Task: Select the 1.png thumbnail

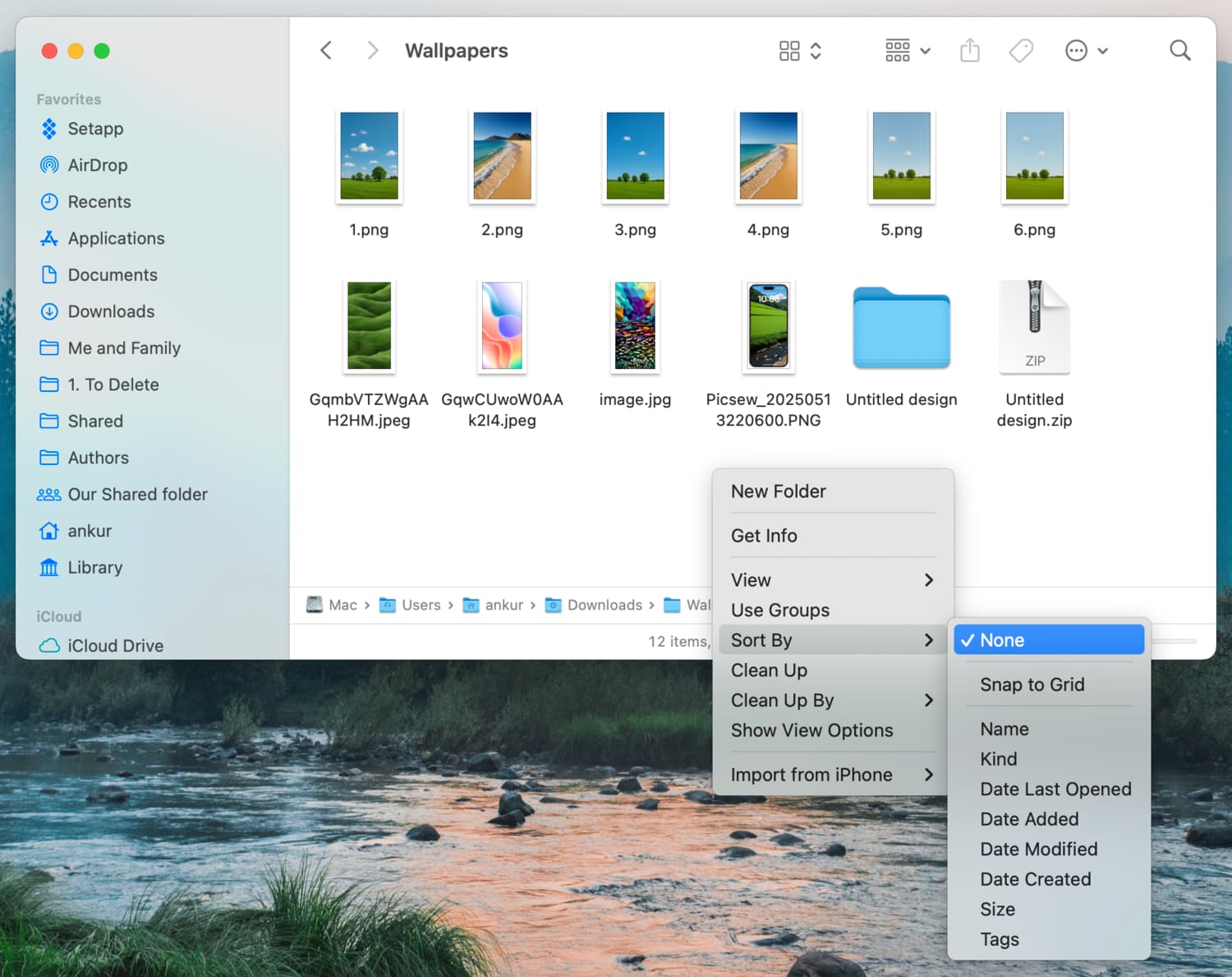Action: [x=369, y=156]
